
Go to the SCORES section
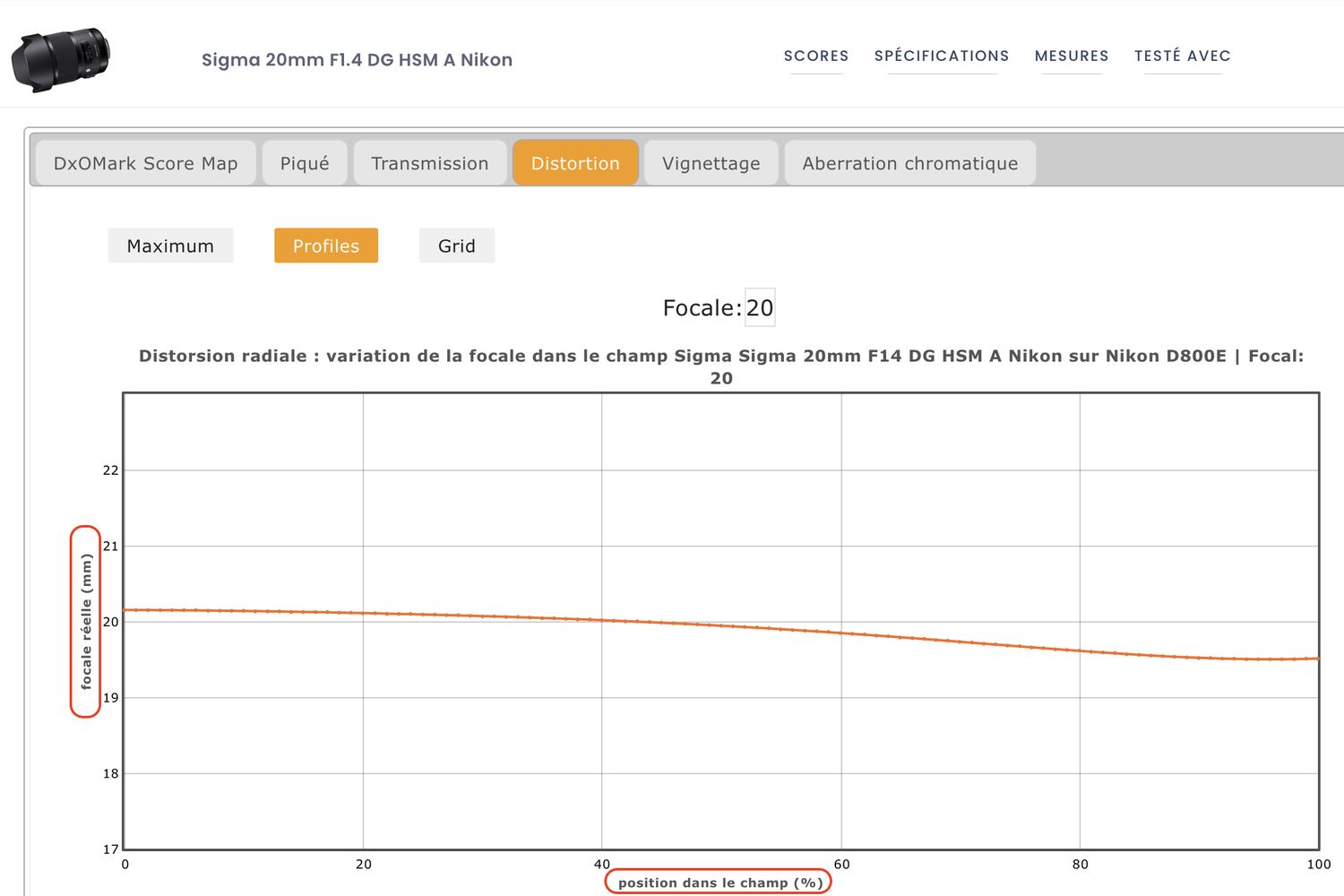(816, 56)
